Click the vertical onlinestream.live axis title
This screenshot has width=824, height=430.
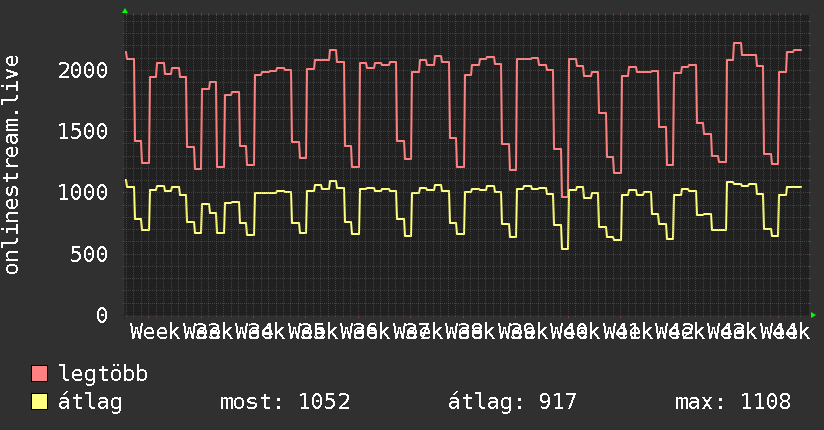click(x=12, y=165)
